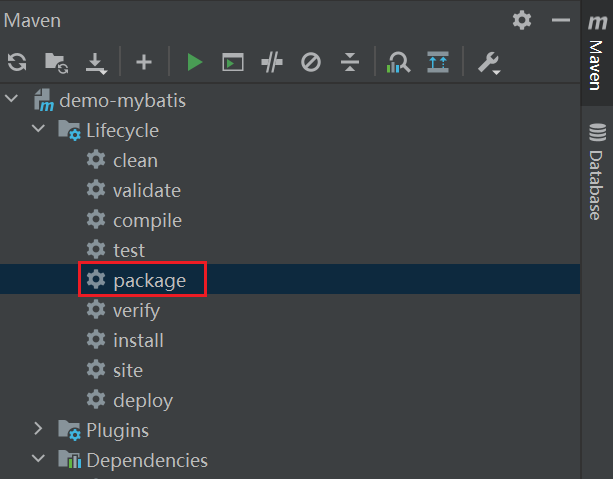The width and height of the screenshot is (613, 479).
Task: Collapse the Dependencies node
Action: (x=39, y=460)
